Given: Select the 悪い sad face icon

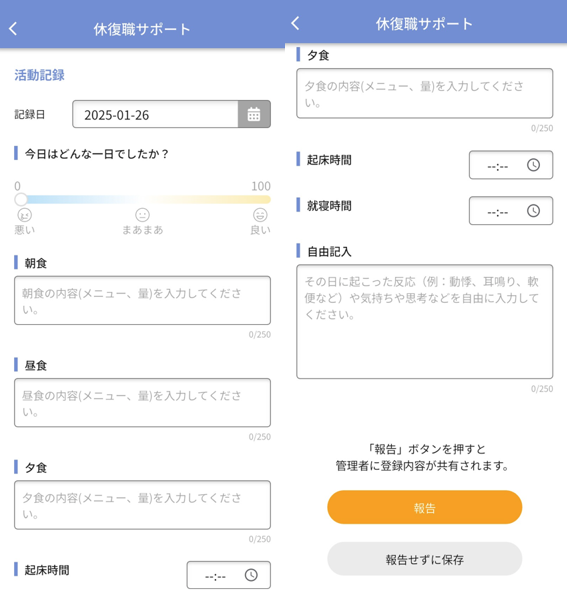Looking at the screenshot, I should click(x=25, y=215).
